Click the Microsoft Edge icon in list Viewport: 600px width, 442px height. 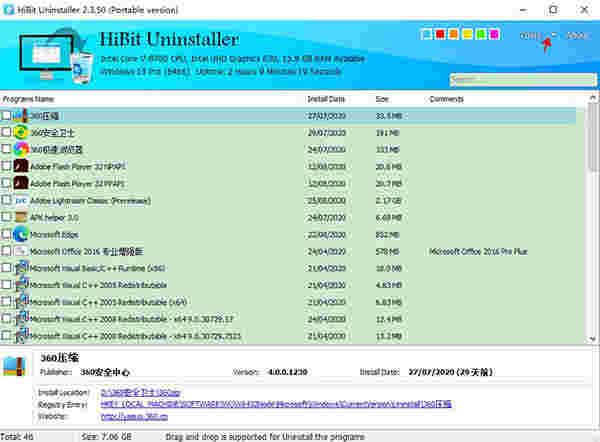point(21,234)
